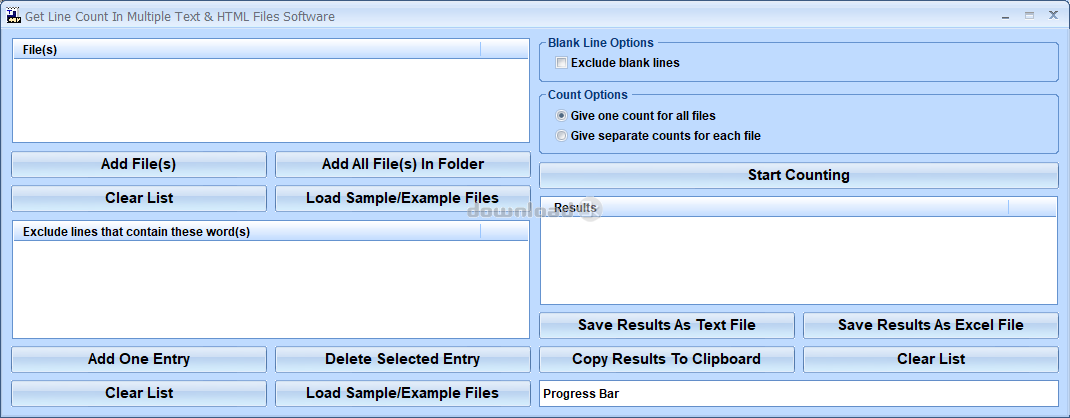Screen dimensions: 1070x418
Task: Click the Results column header
Action: [x=775, y=207]
